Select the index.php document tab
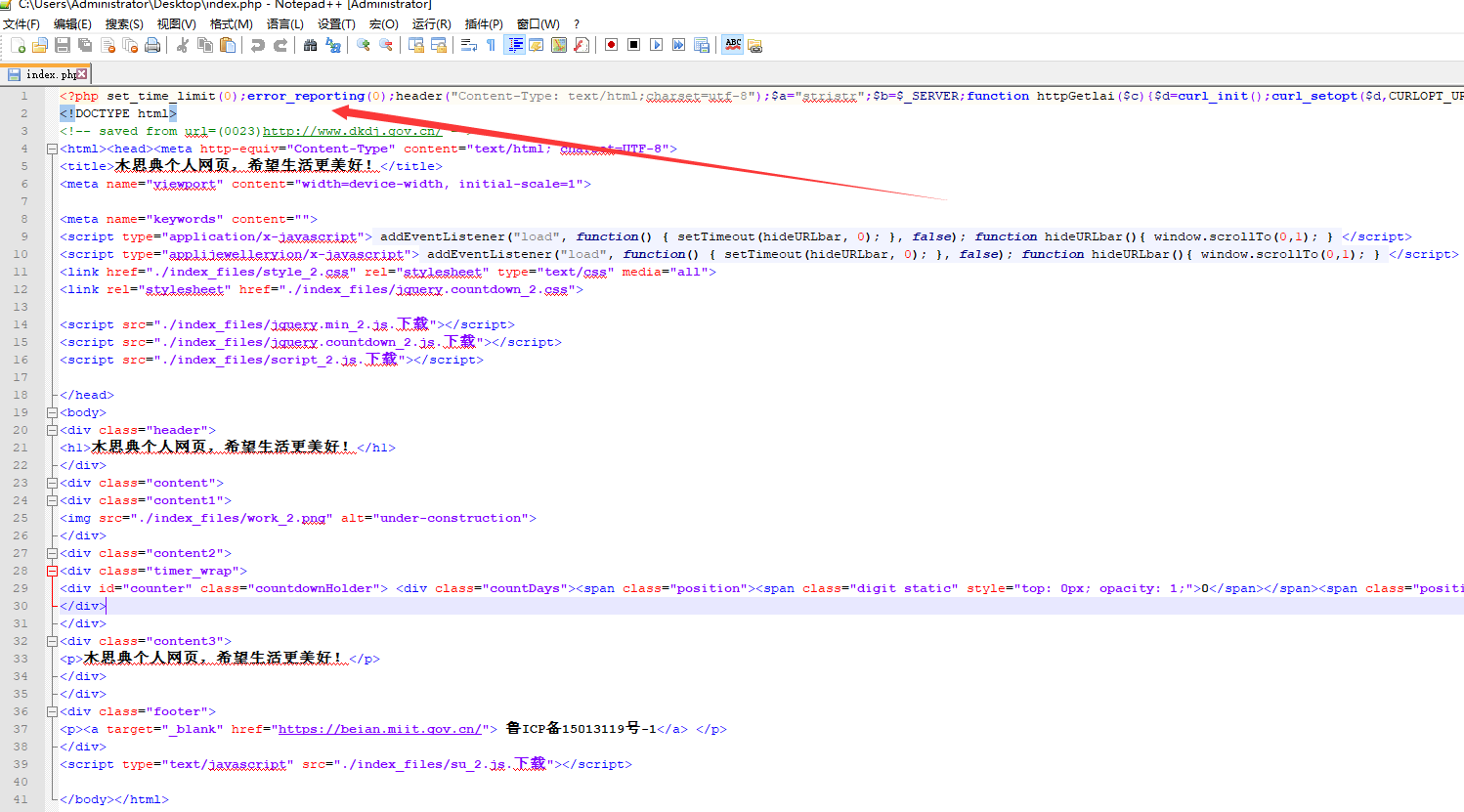 pyautogui.click(x=46, y=74)
